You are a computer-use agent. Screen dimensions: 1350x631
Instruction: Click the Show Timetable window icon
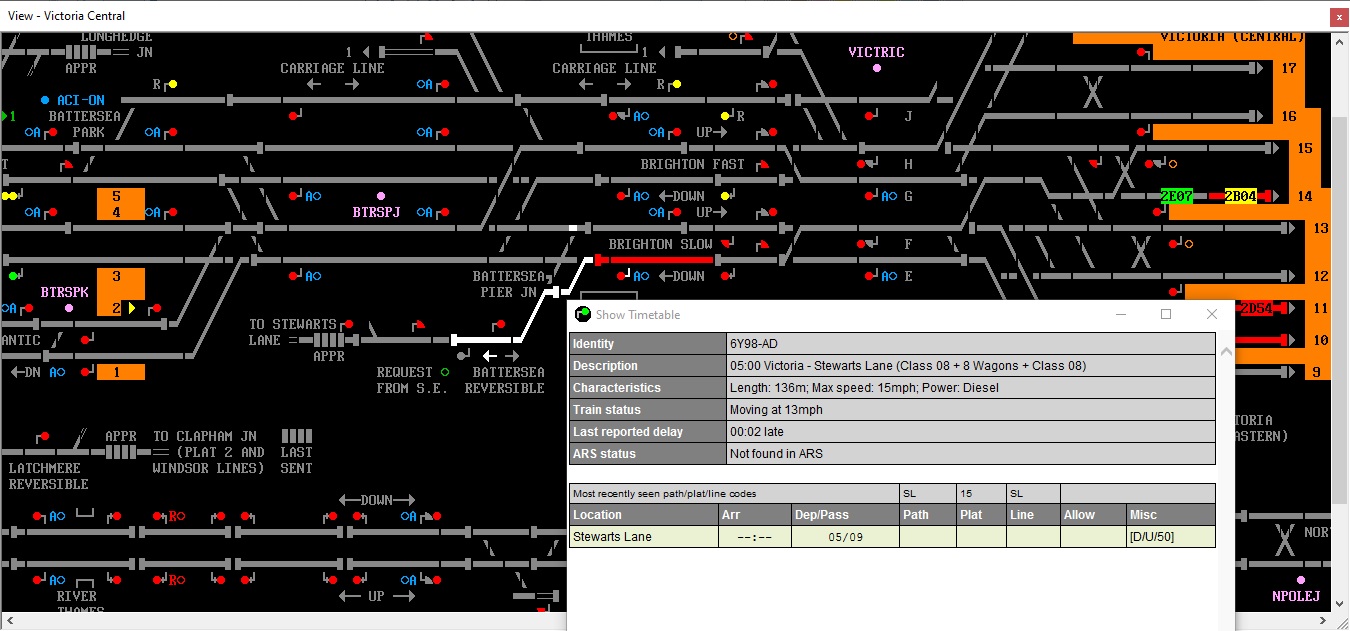tap(583, 314)
